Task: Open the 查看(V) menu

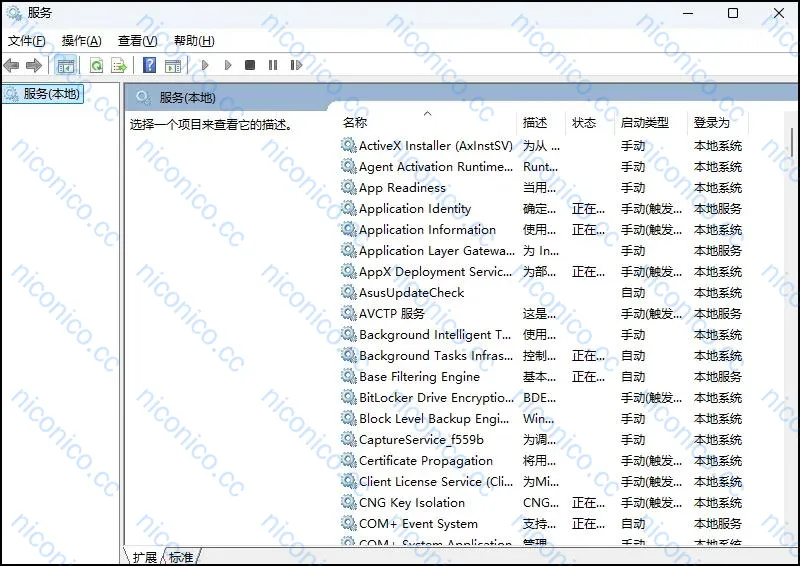Action: [x=138, y=41]
